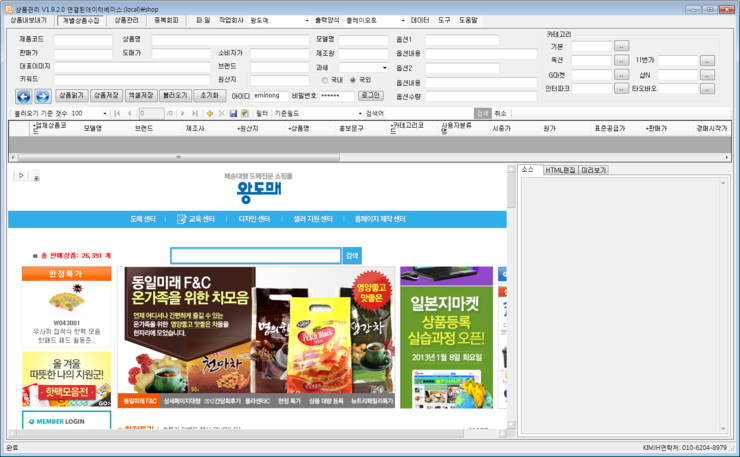Delete record with the X icon
740x457 pixels.
(x=221, y=113)
